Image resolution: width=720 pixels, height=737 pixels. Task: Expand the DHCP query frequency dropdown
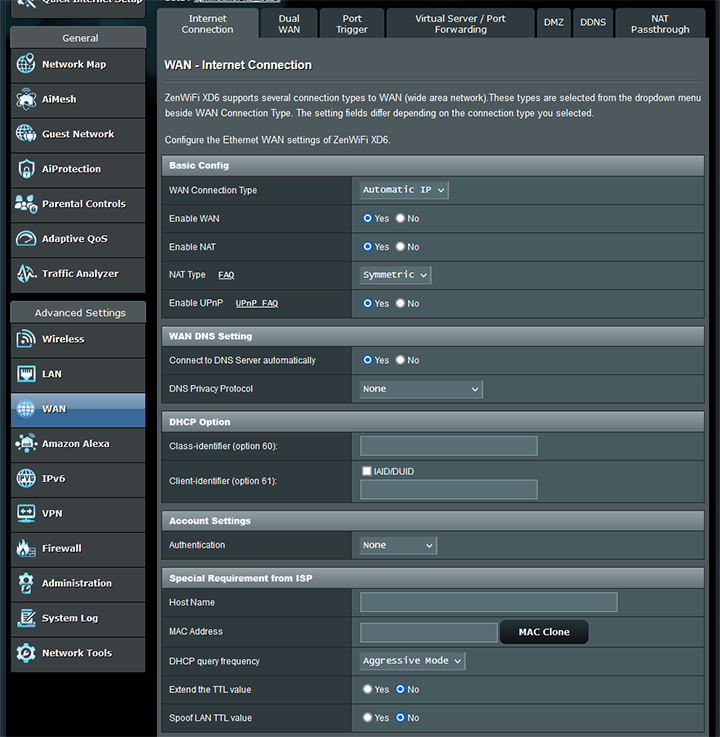tap(412, 661)
